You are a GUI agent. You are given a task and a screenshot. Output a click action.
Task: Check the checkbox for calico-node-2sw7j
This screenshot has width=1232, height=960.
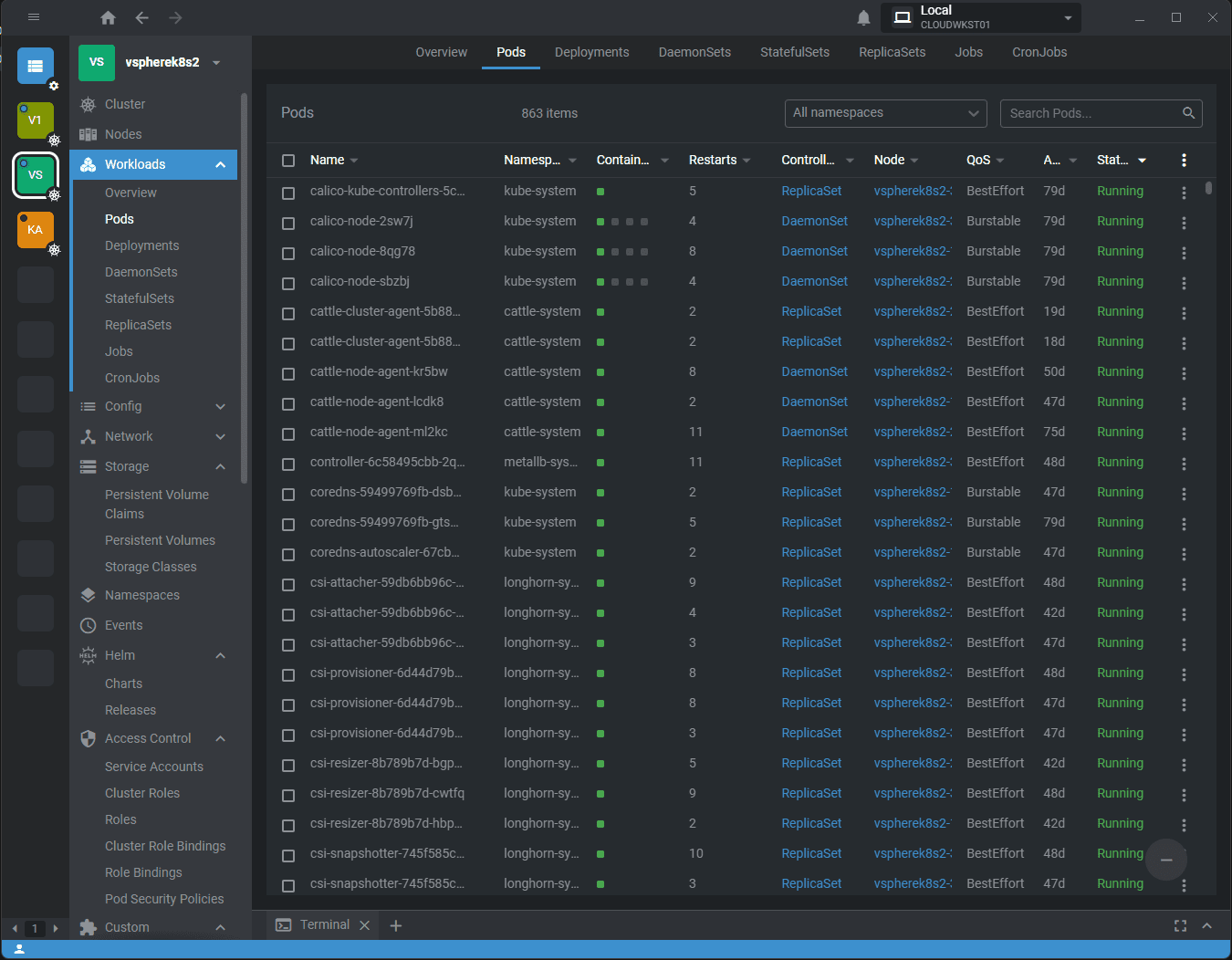[x=288, y=223]
